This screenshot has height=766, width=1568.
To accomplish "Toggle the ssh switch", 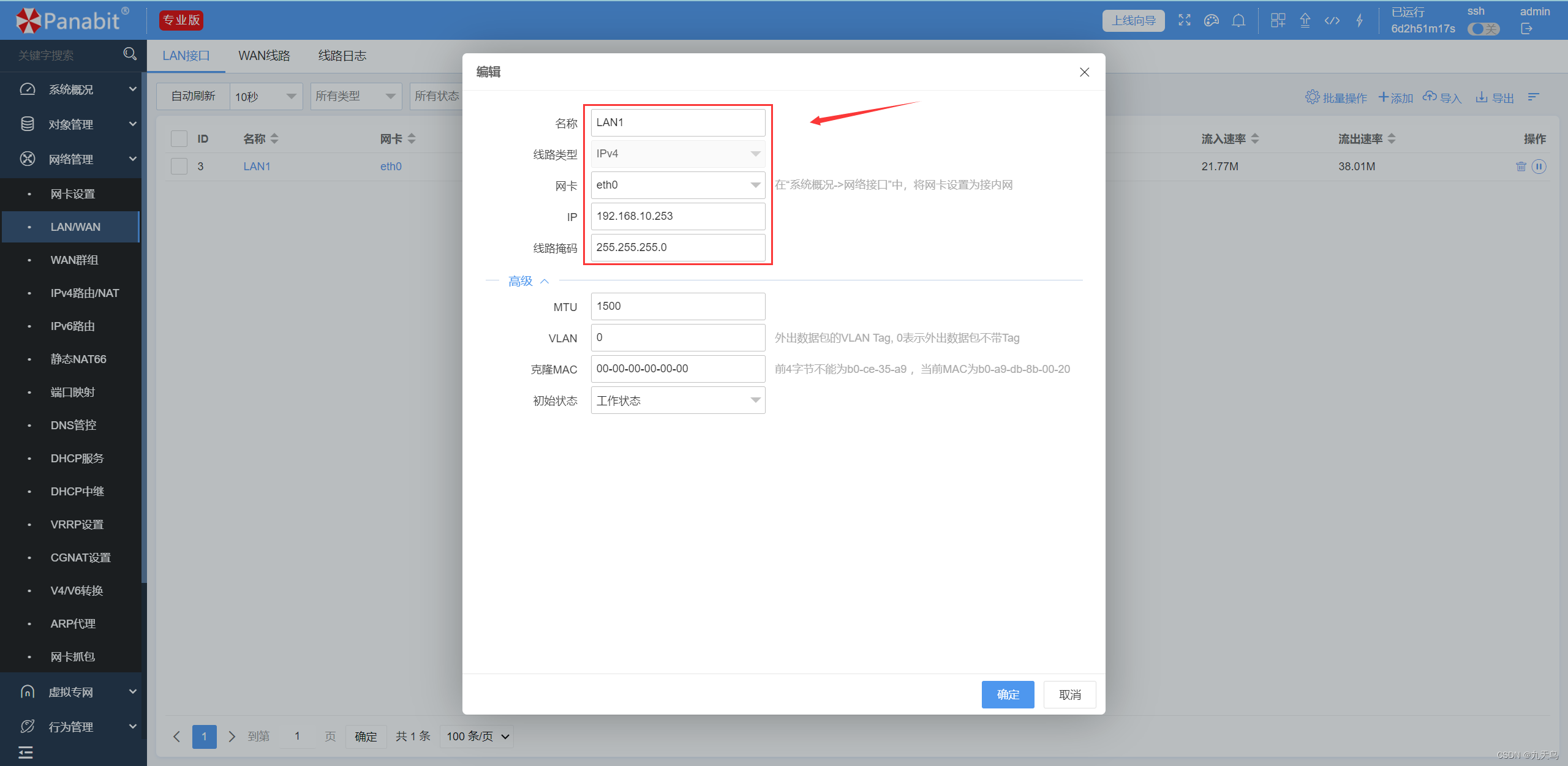I will point(1483,29).
